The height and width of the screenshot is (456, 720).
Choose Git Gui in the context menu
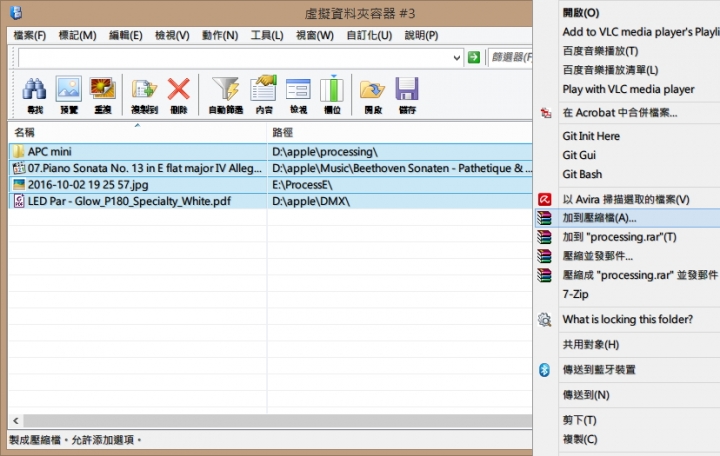click(x=579, y=155)
